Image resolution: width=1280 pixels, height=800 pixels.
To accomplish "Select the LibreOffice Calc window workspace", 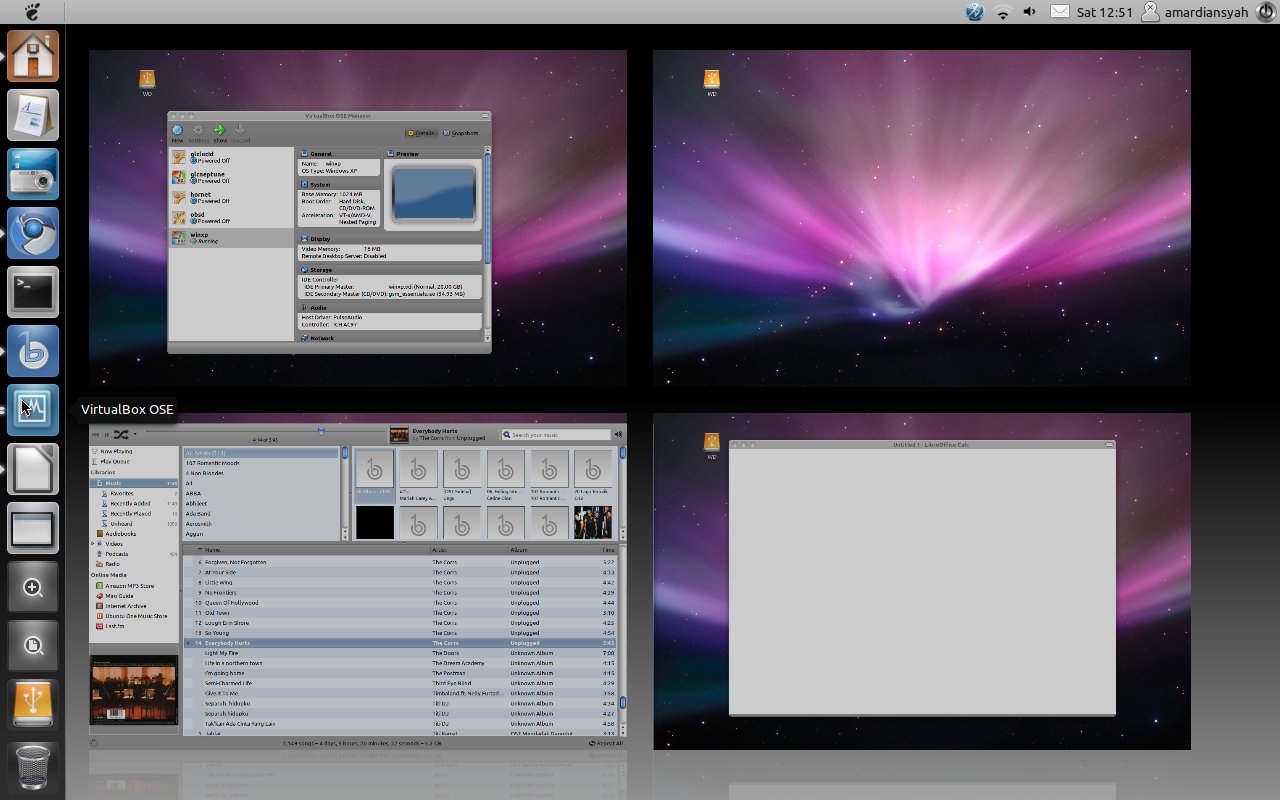I will pos(922,581).
